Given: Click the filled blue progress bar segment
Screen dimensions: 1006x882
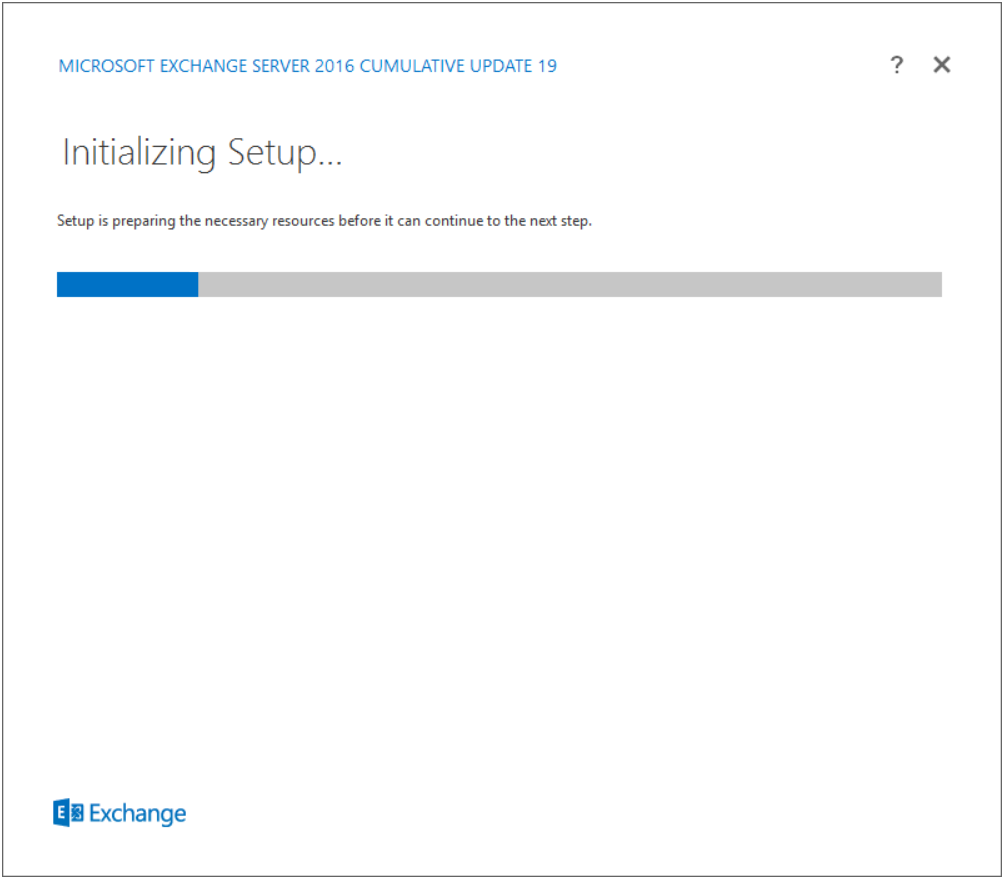Looking at the screenshot, I should pyautogui.click(x=127, y=284).
